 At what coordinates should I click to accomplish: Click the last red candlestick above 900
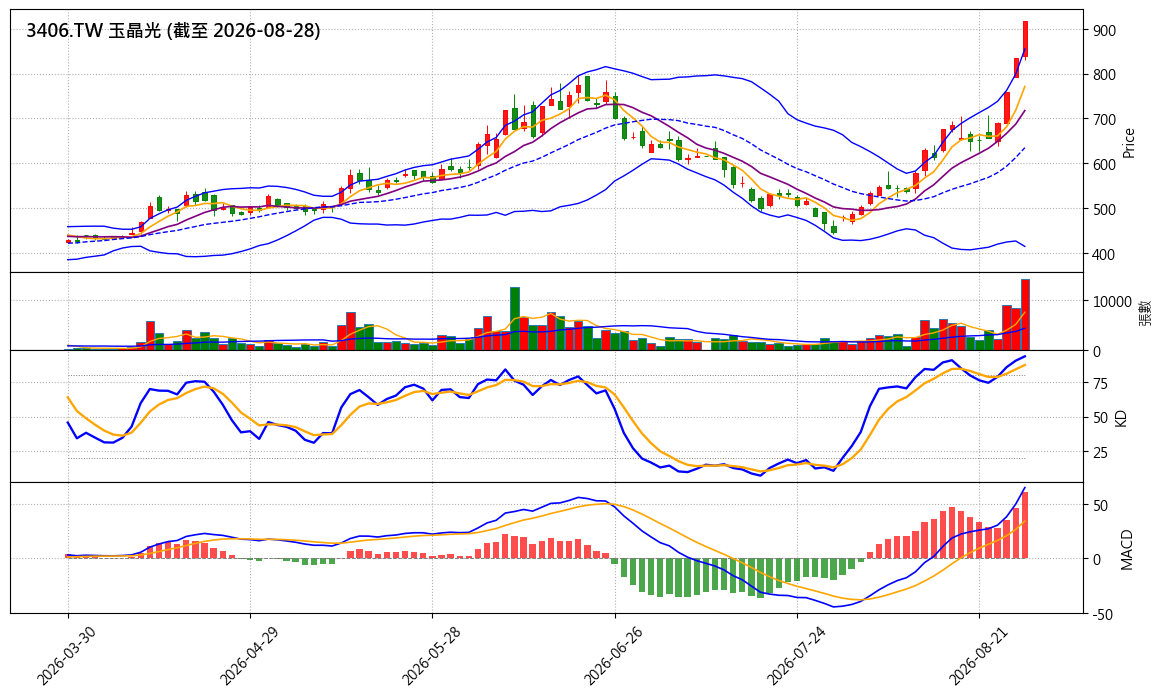[x=1025, y=39]
